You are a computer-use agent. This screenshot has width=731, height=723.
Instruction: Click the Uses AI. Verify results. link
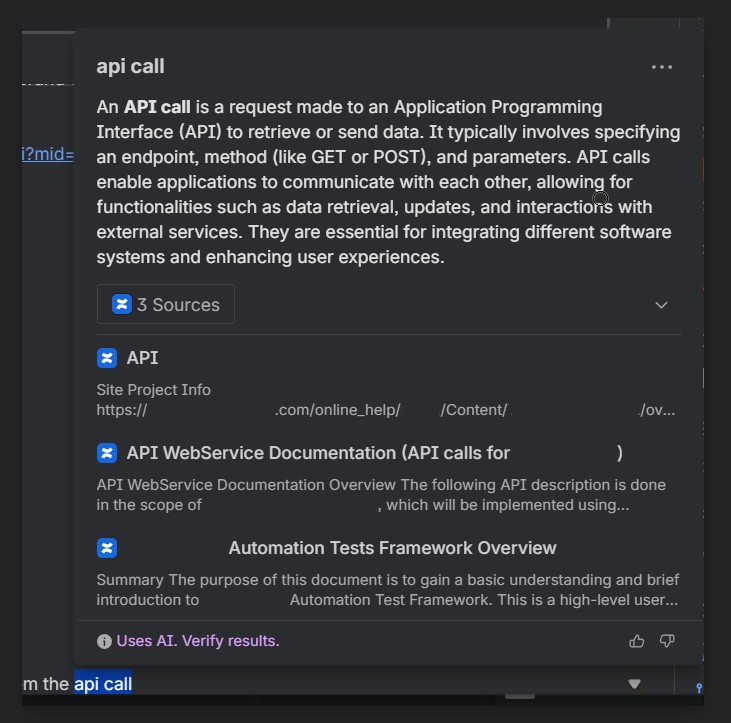tap(198, 641)
